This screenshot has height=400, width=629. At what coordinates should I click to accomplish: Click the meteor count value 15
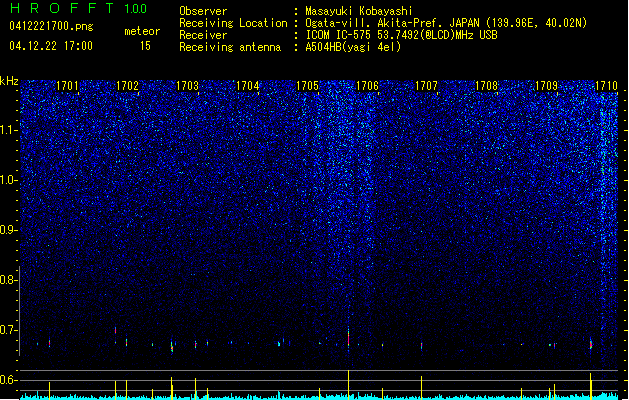click(x=145, y=46)
